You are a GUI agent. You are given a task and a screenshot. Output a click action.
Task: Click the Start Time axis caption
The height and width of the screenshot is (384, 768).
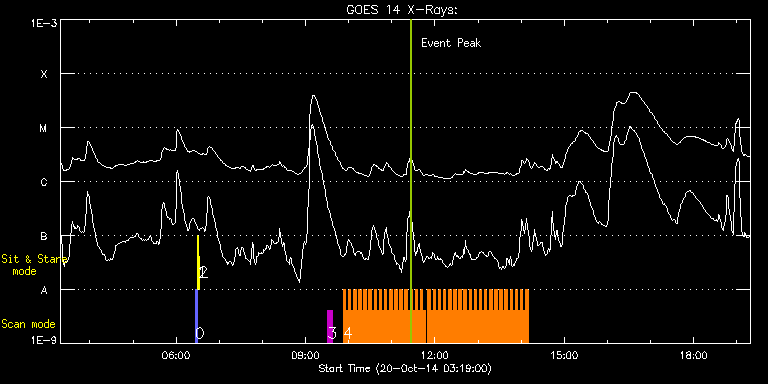(x=406, y=368)
